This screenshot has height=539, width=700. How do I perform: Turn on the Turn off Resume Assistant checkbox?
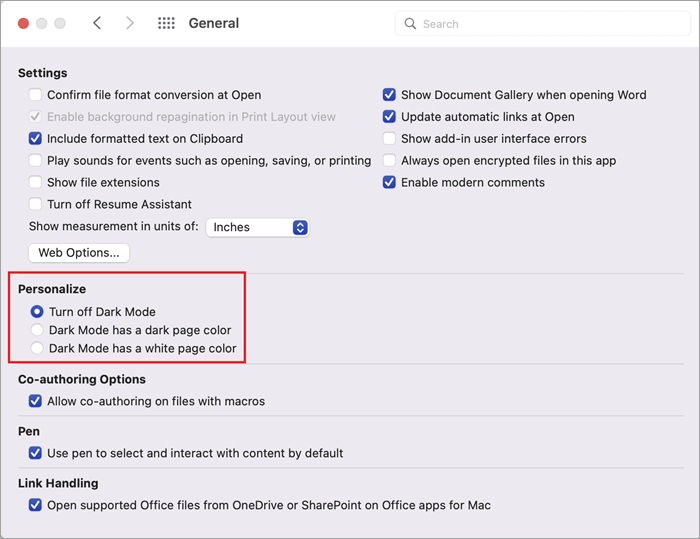pyautogui.click(x=36, y=205)
